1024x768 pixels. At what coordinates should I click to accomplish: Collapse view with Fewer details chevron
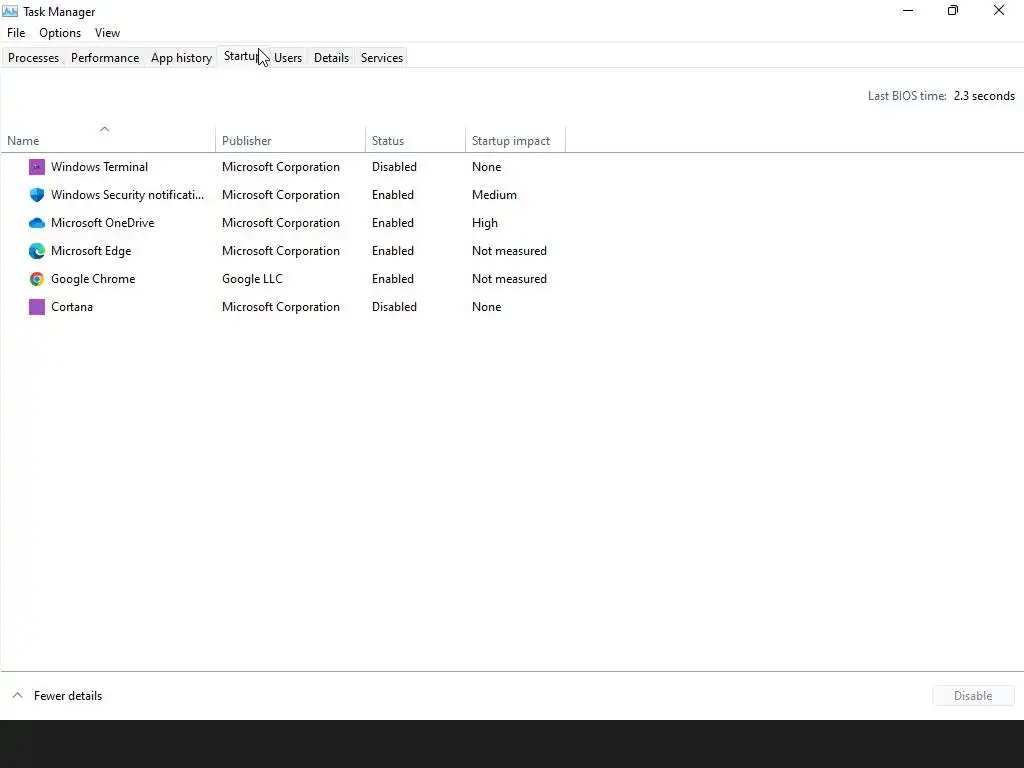18,695
